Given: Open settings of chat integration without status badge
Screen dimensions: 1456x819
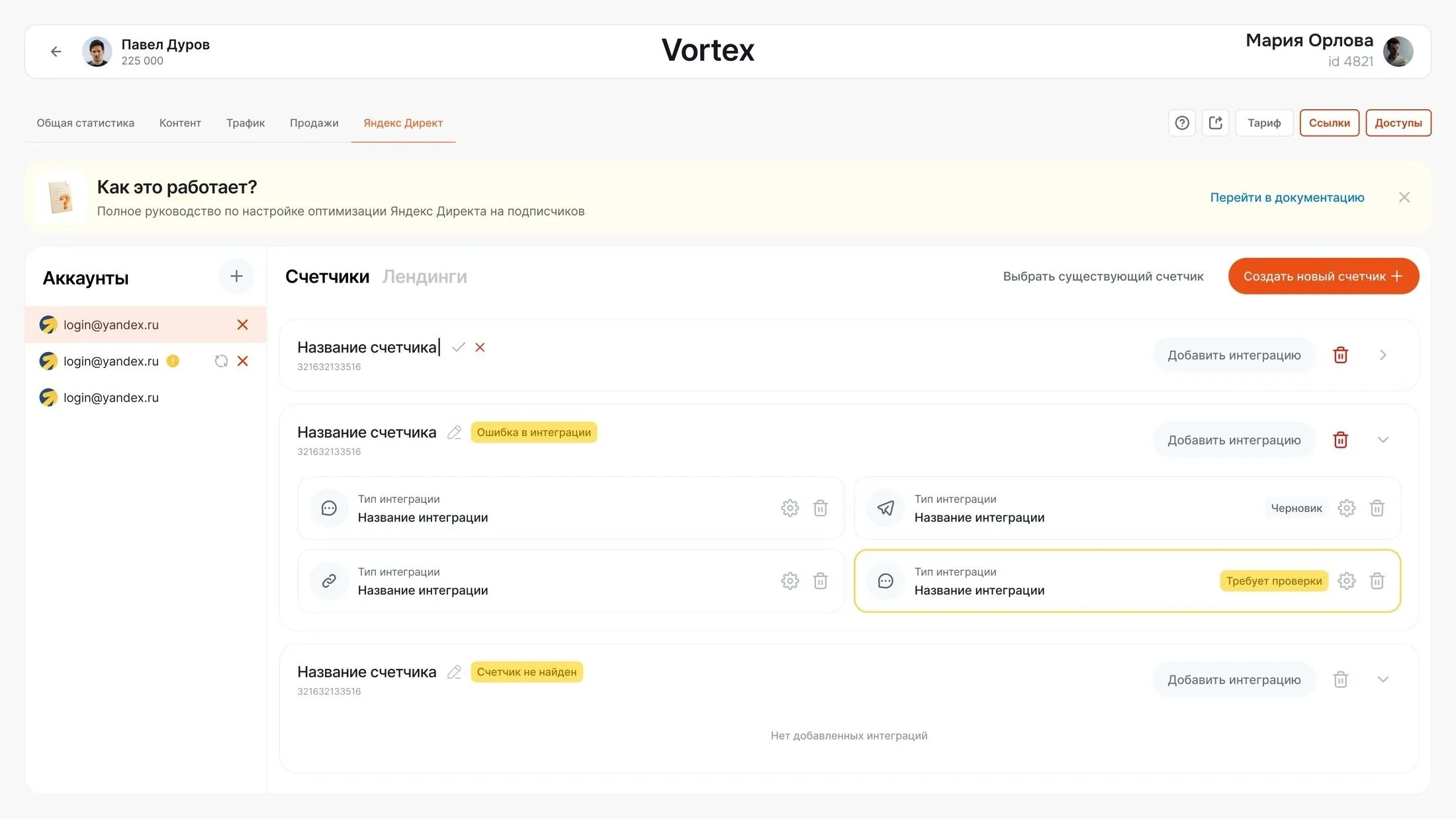Looking at the screenshot, I should tap(790, 508).
